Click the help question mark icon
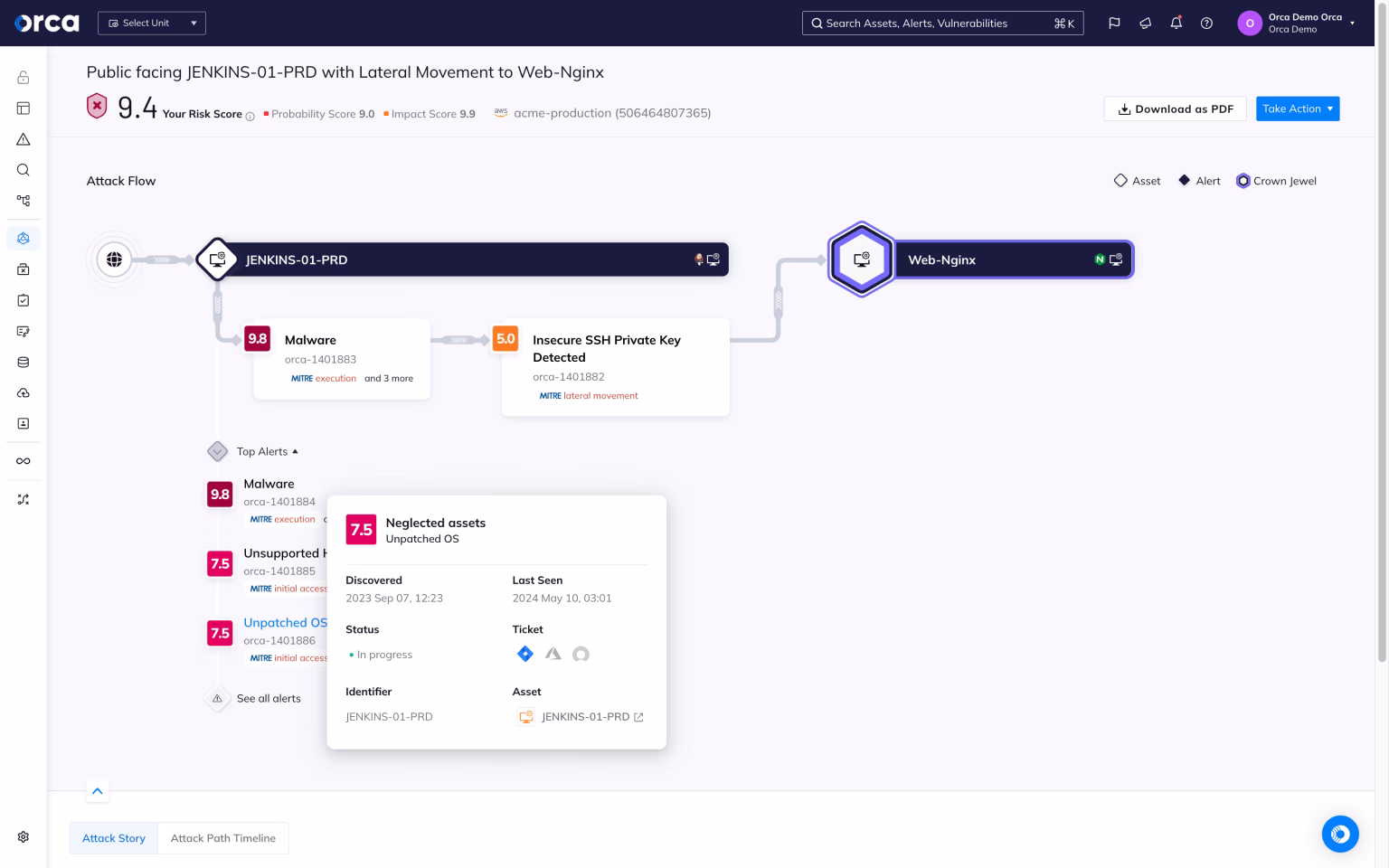The width and height of the screenshot is (1389, 868). click(x=1206, y=24)
